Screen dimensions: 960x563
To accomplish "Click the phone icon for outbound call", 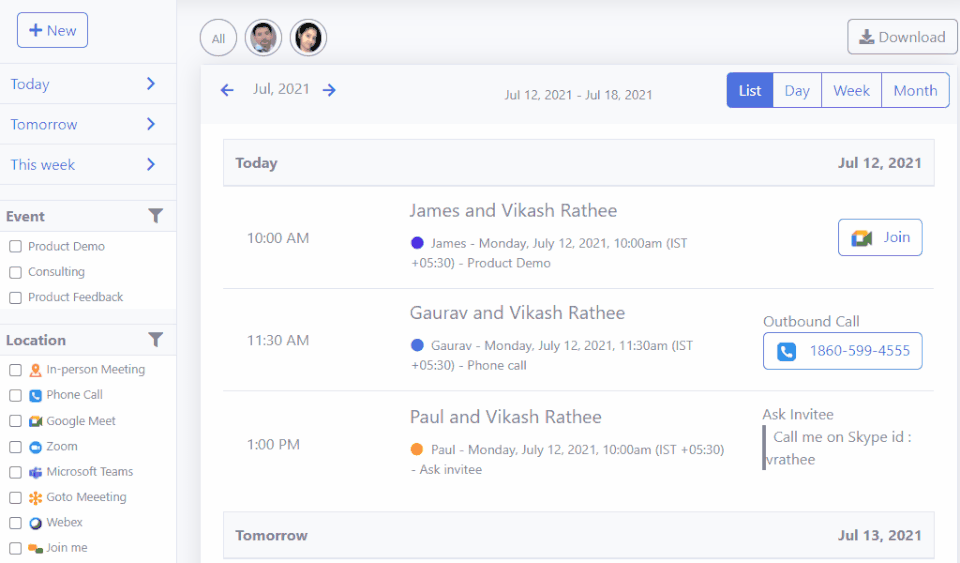I will pos(787,352).
